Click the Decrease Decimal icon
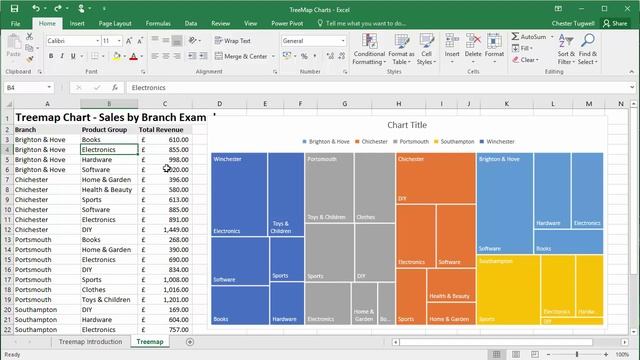The width and height of the screenshot is (640, 360). (x=342, y=56)
